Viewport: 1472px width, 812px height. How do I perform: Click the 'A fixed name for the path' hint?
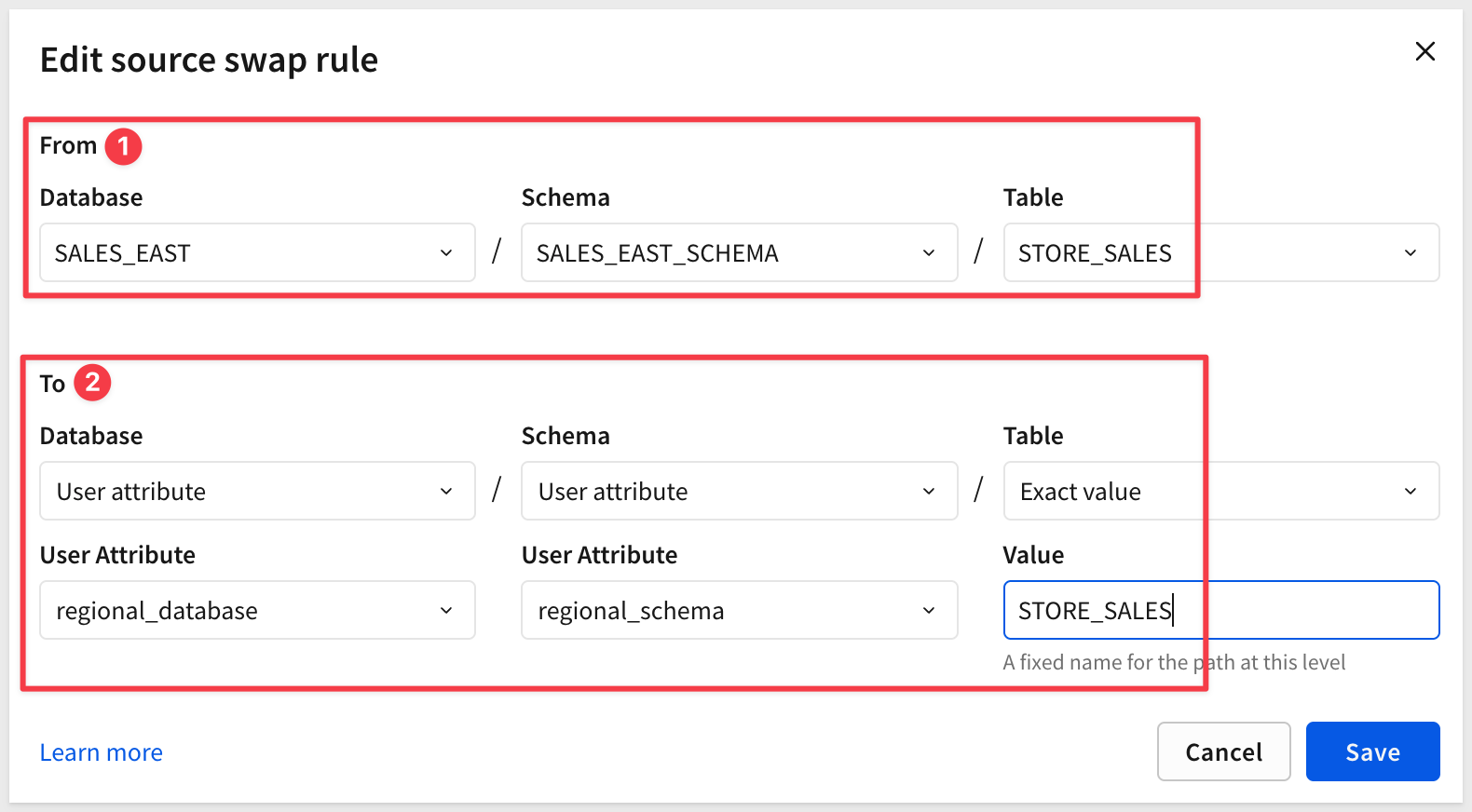(x=1174, y=663)
